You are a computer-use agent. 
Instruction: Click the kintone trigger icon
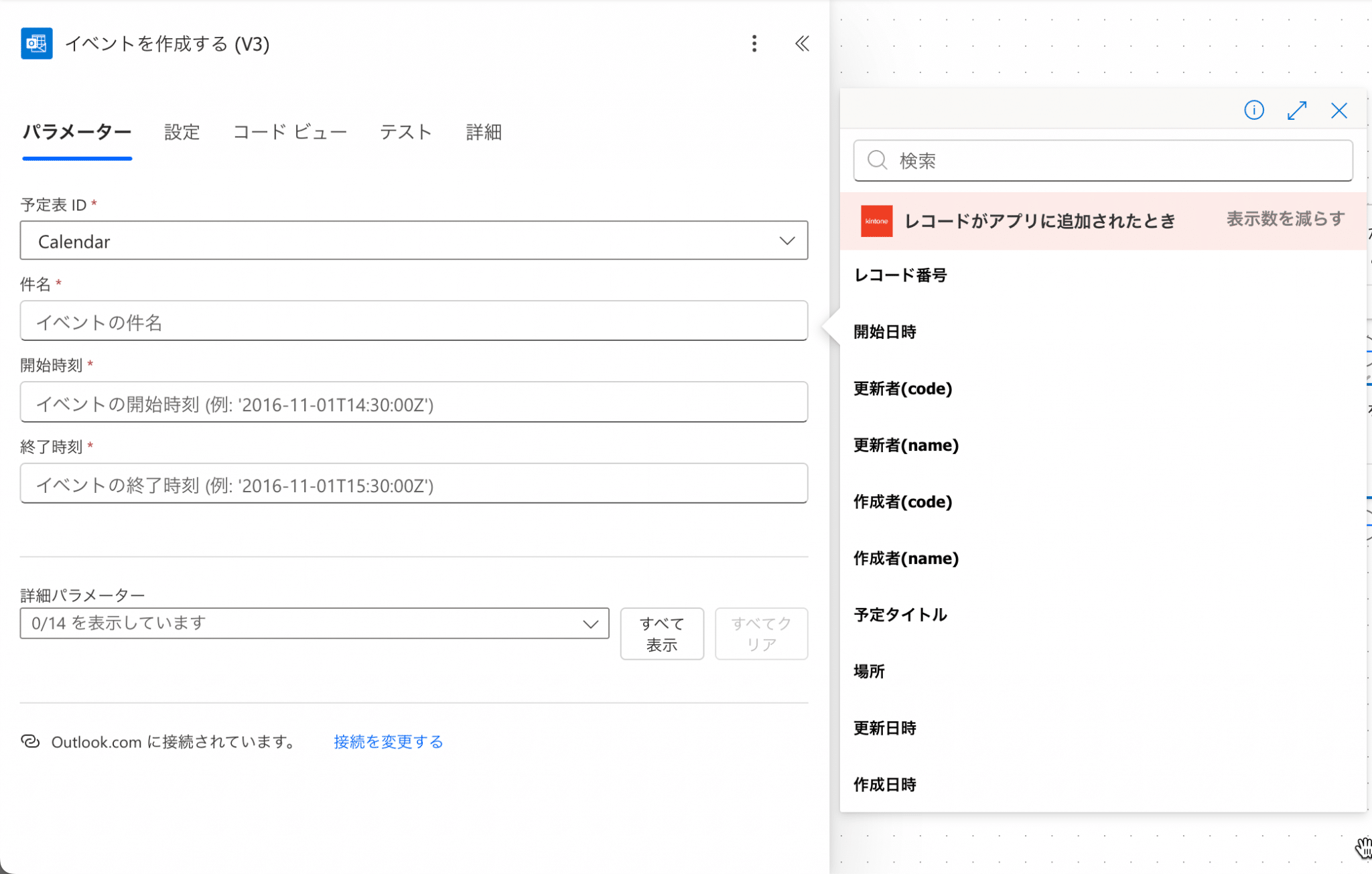pyautogui.click(x=876, y=221)
